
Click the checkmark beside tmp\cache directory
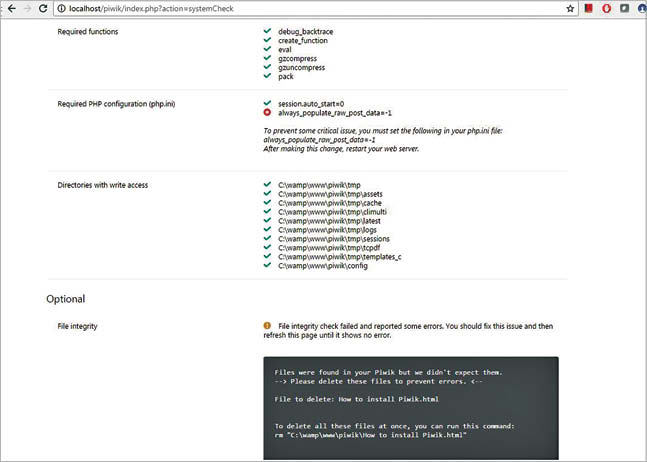[267, 203]
